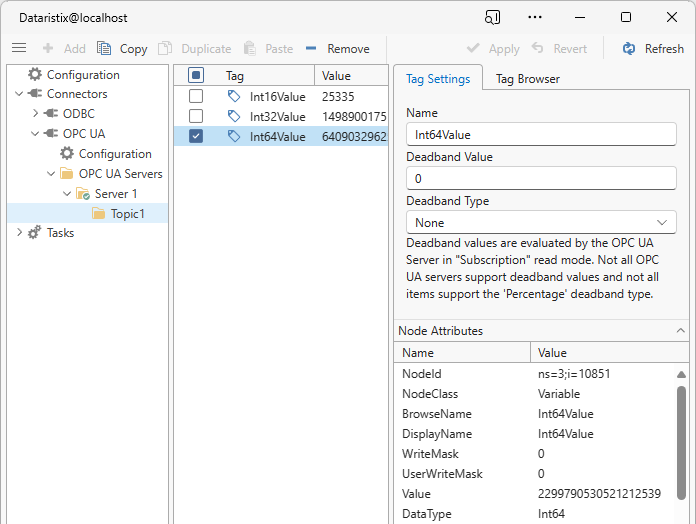Select the Configuration gear under OPC UA

pyautogui.click(x=67, y=153)
